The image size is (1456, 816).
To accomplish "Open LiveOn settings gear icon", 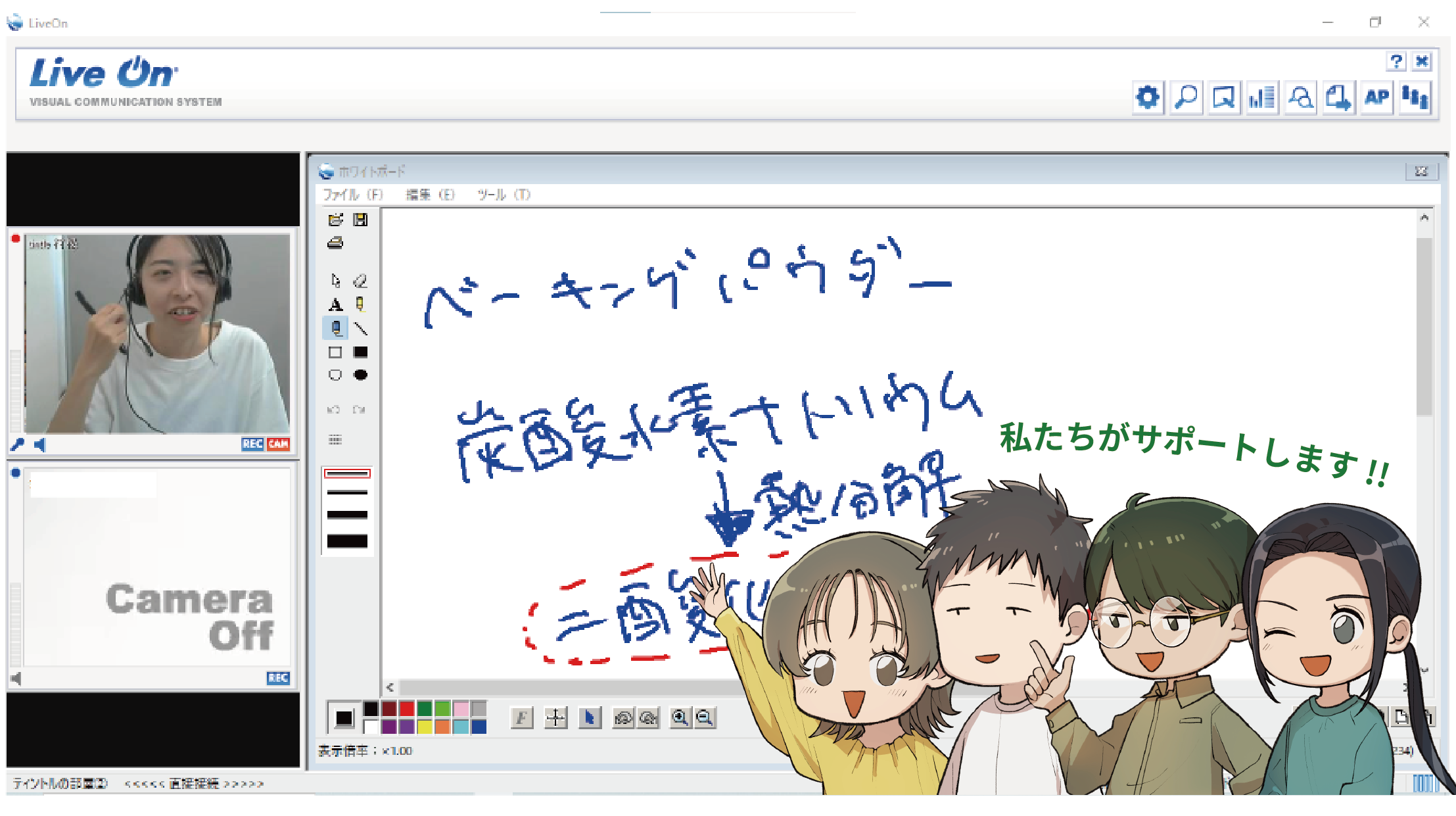I will 1148,98.
